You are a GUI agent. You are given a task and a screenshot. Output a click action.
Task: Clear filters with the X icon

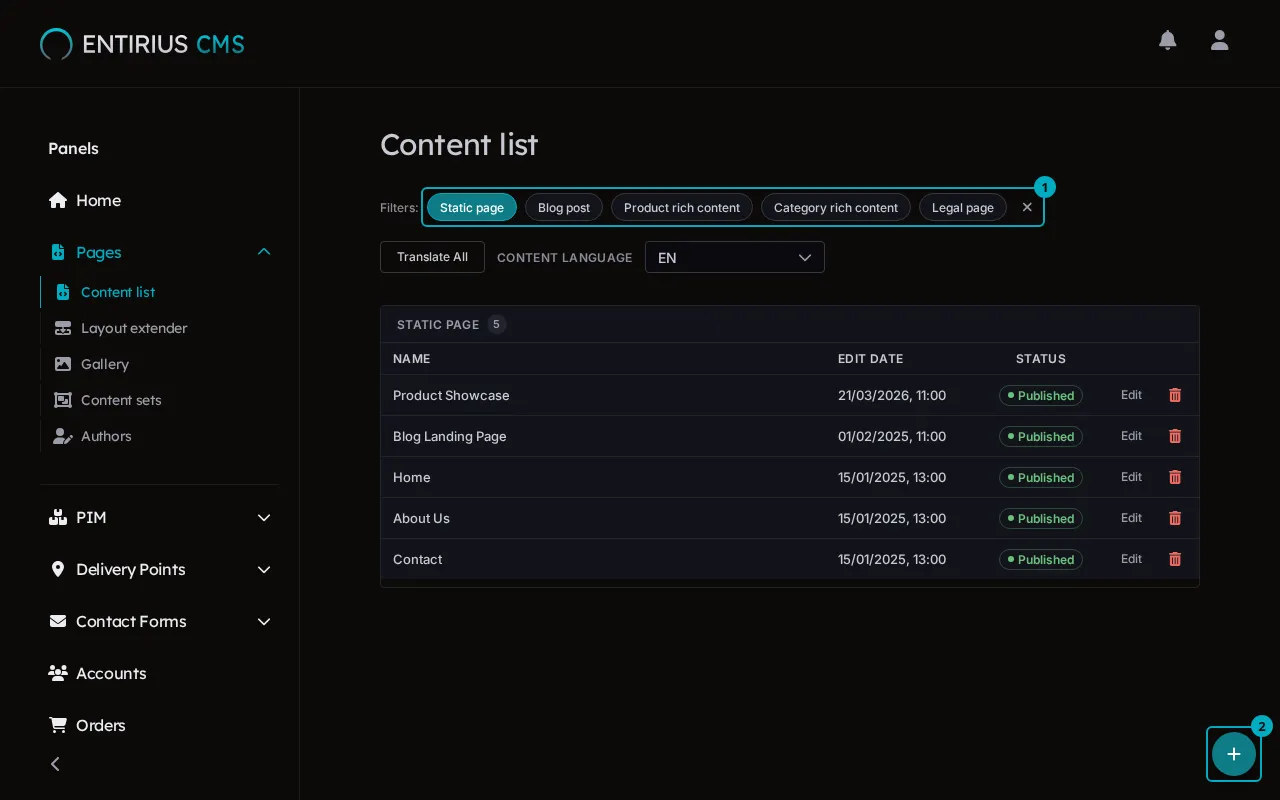1027,207
